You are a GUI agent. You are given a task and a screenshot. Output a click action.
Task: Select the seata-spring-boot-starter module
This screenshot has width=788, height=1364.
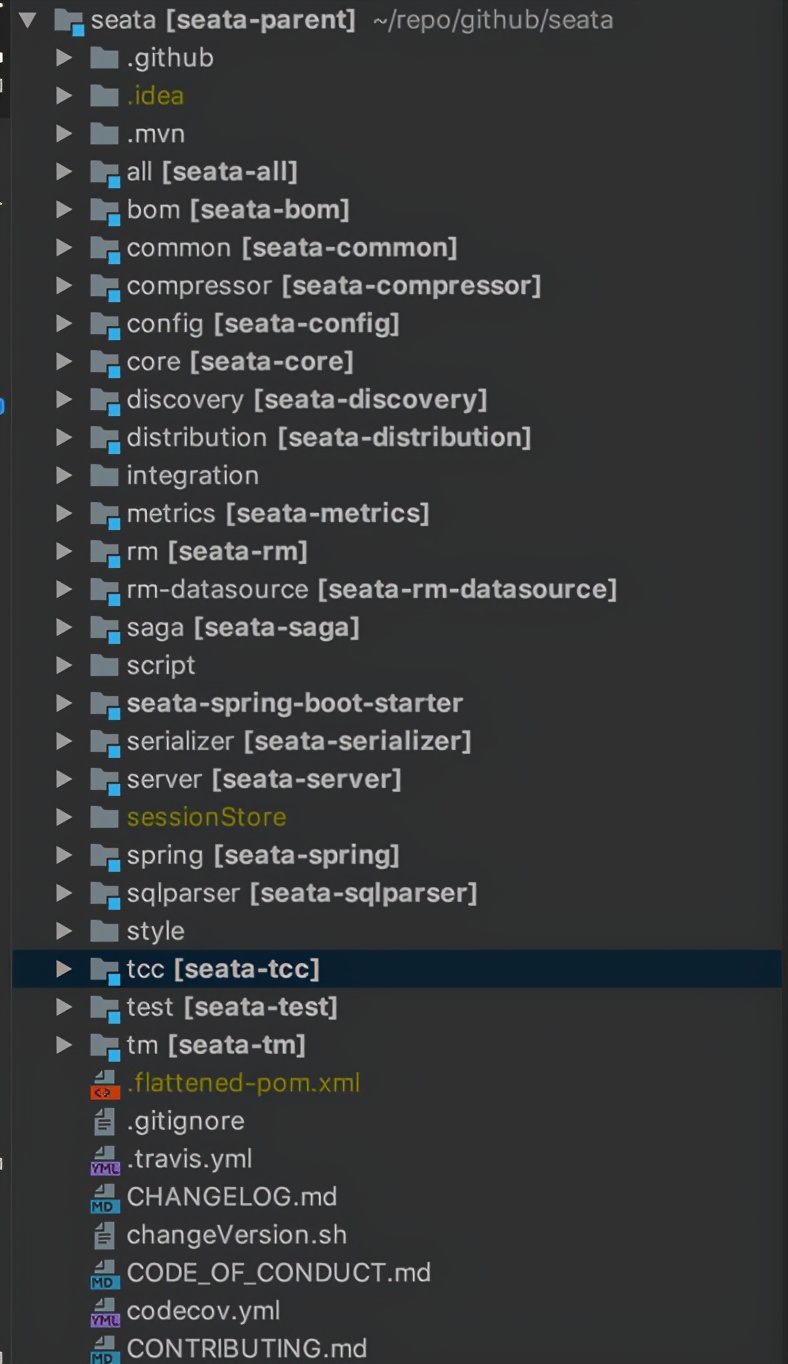[x=294, y=703]
